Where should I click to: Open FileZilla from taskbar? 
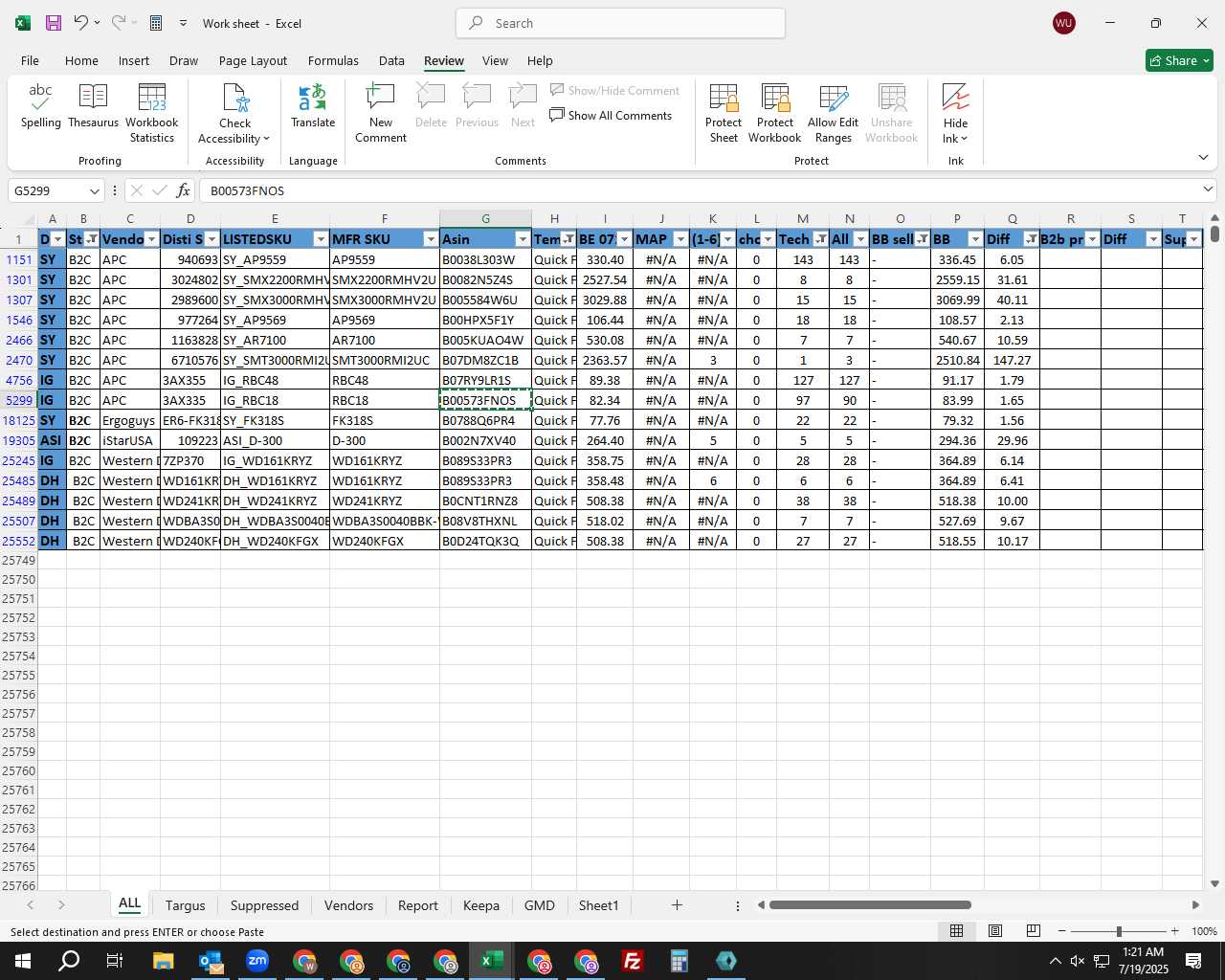click(632, 961)
